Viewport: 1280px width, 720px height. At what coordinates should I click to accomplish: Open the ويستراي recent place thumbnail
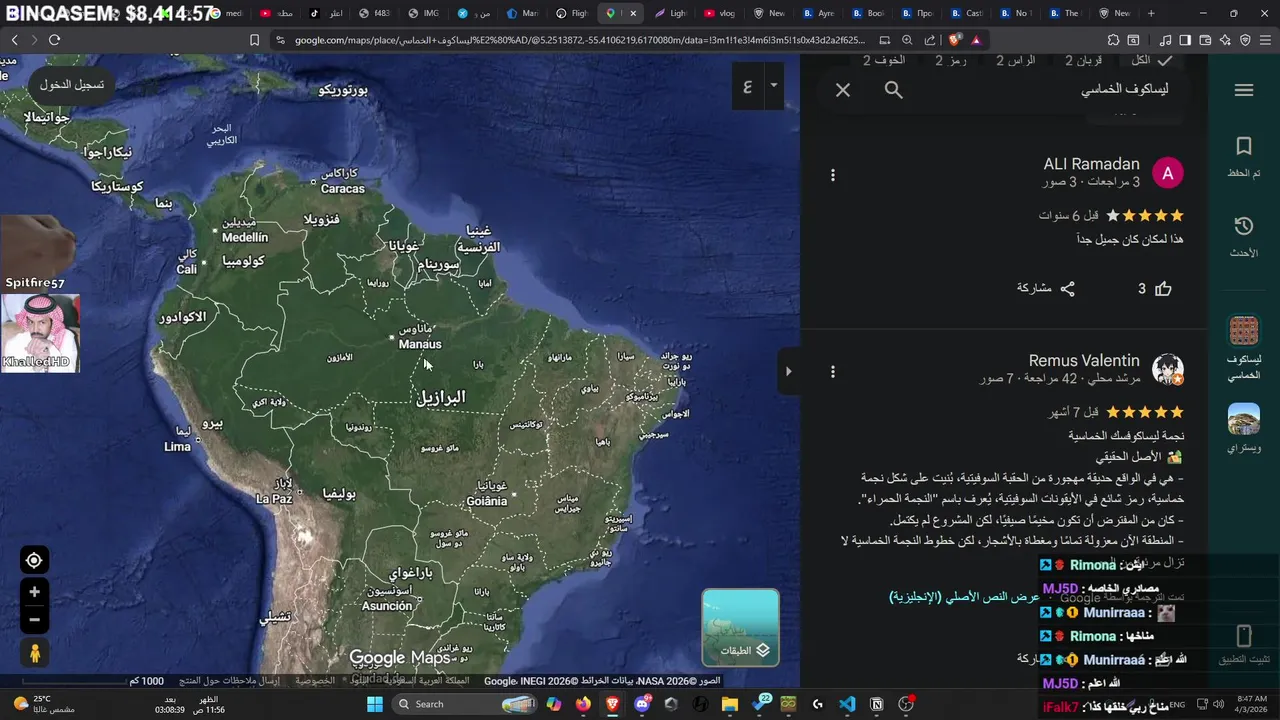point(1244,419)
